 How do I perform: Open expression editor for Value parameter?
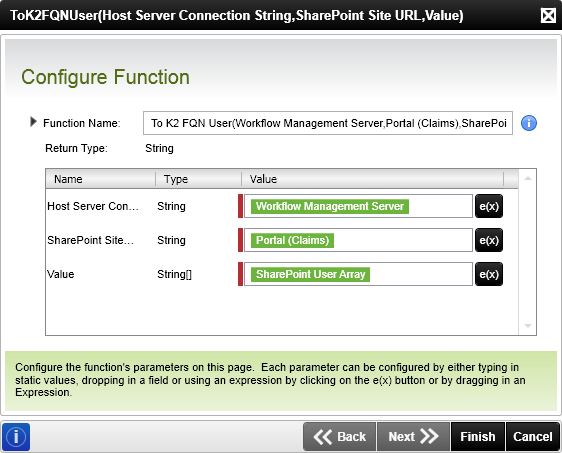489,274
